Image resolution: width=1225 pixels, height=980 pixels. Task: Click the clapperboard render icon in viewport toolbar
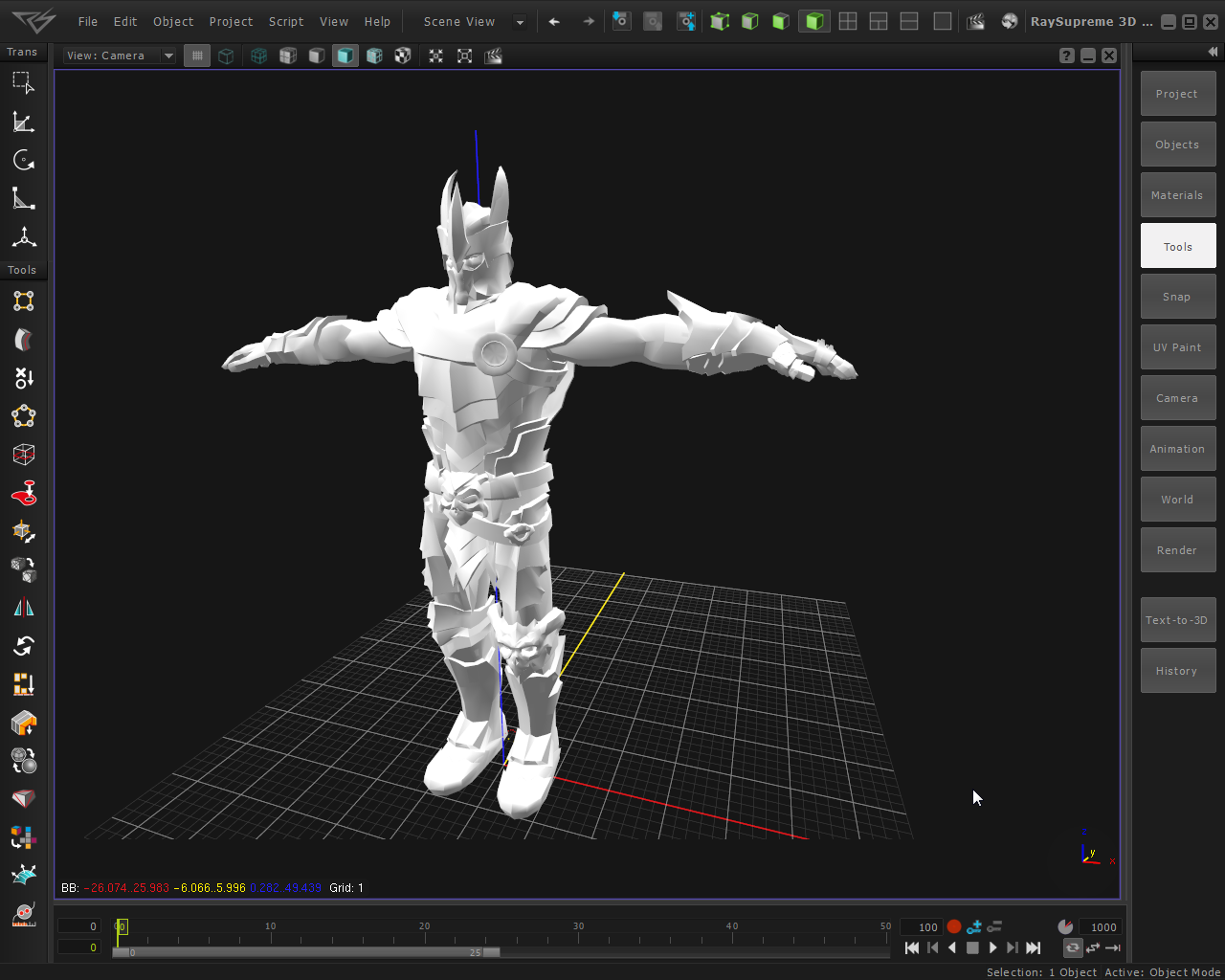494,56
